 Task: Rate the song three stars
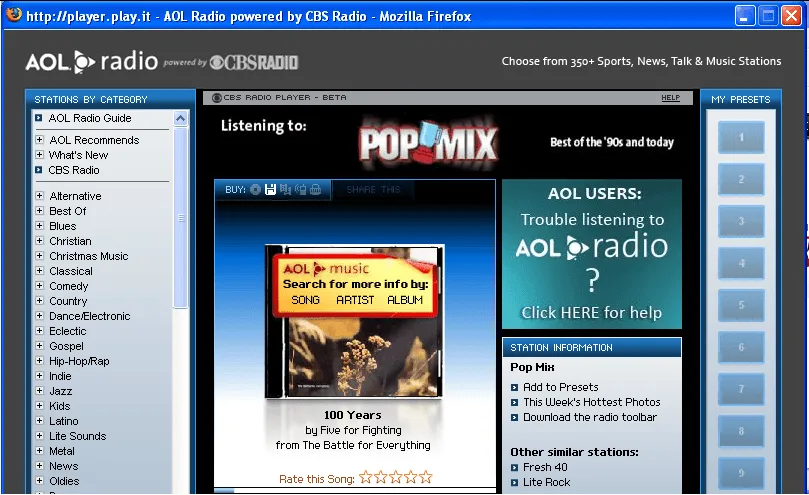click(396, 477)
